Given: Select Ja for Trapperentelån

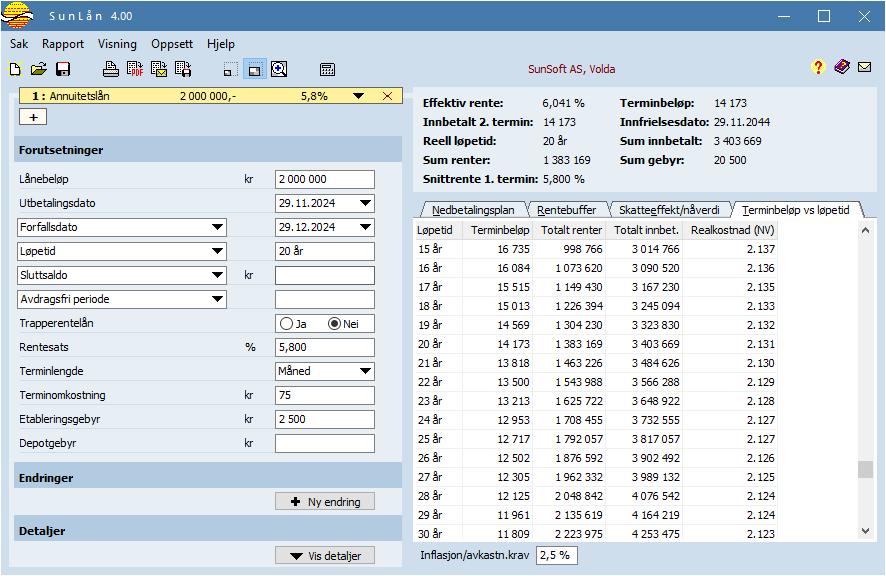Looking at the screenshot, I should (x=287, y=324).
